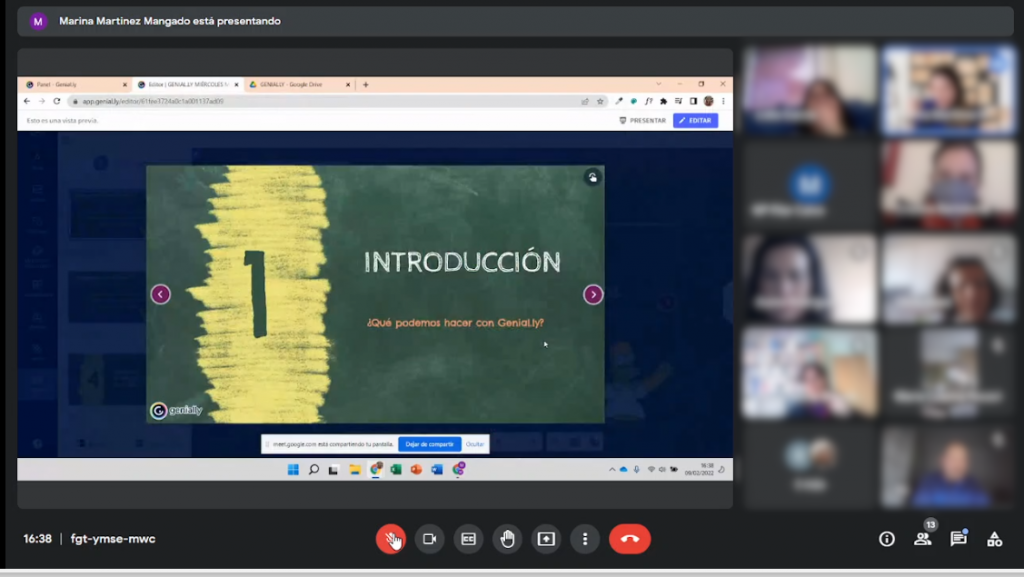Open the activities icon
Screen dimensions: 1024x577
tap(995, 539)
